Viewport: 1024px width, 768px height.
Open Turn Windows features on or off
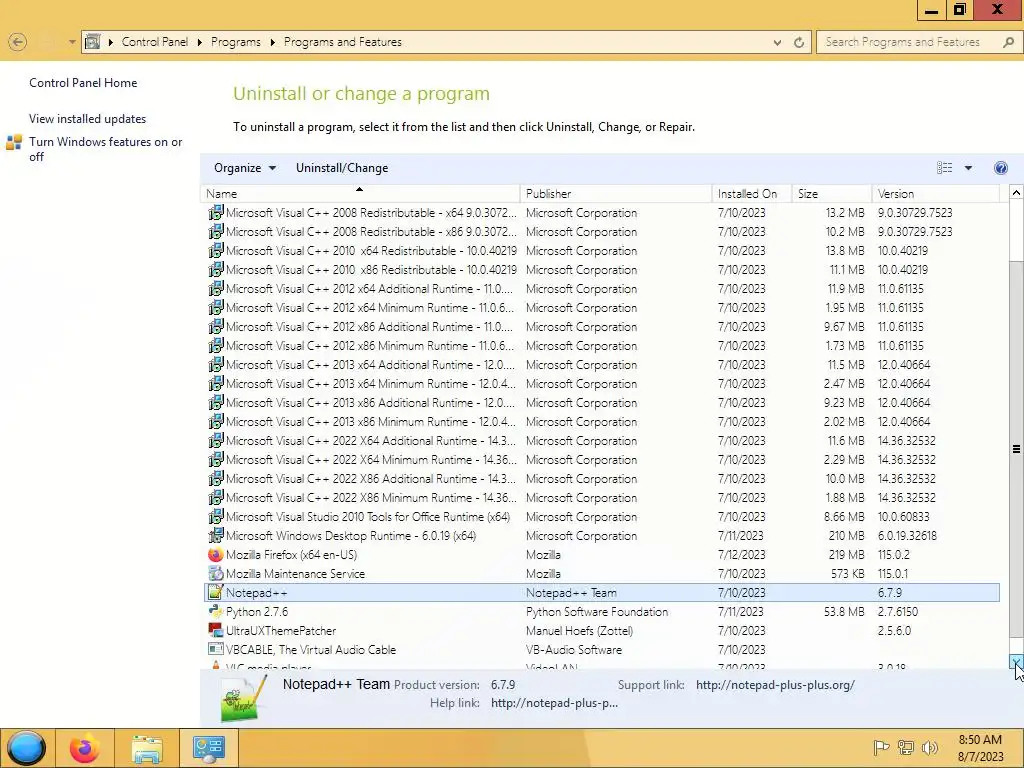pyautogui.click(x=106, y=149)
